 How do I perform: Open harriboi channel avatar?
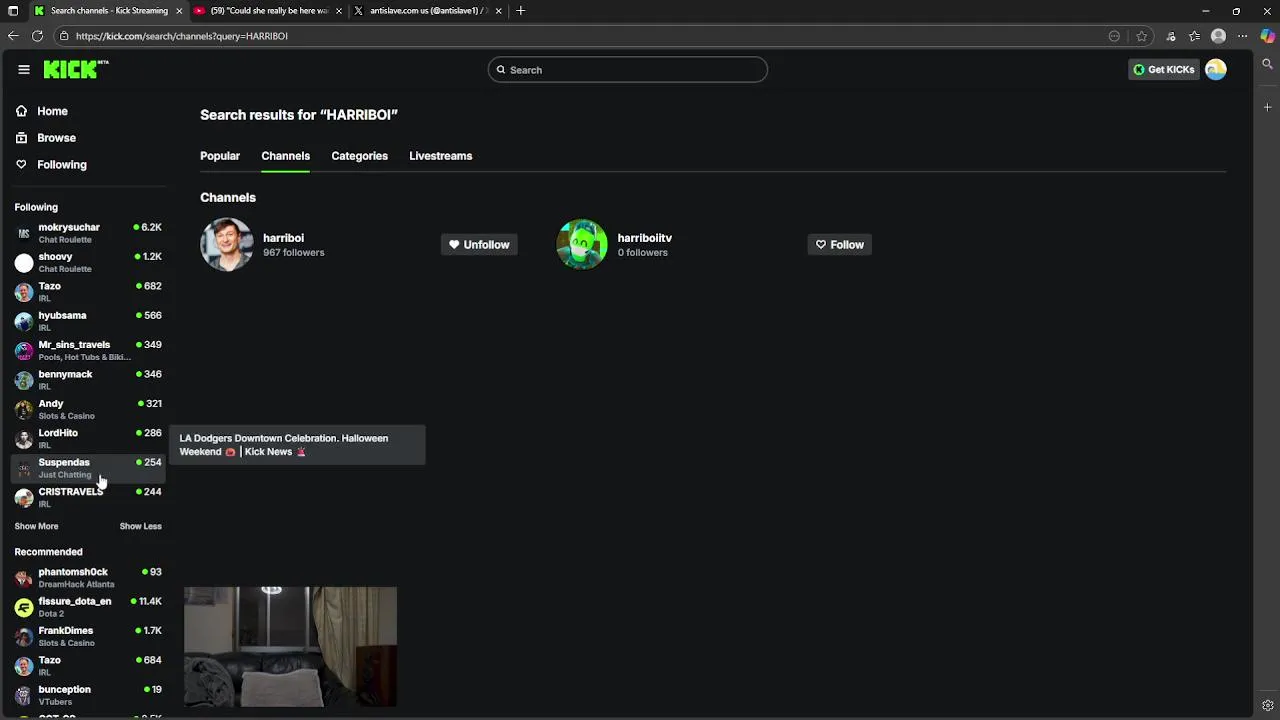(x=227, y=244)
